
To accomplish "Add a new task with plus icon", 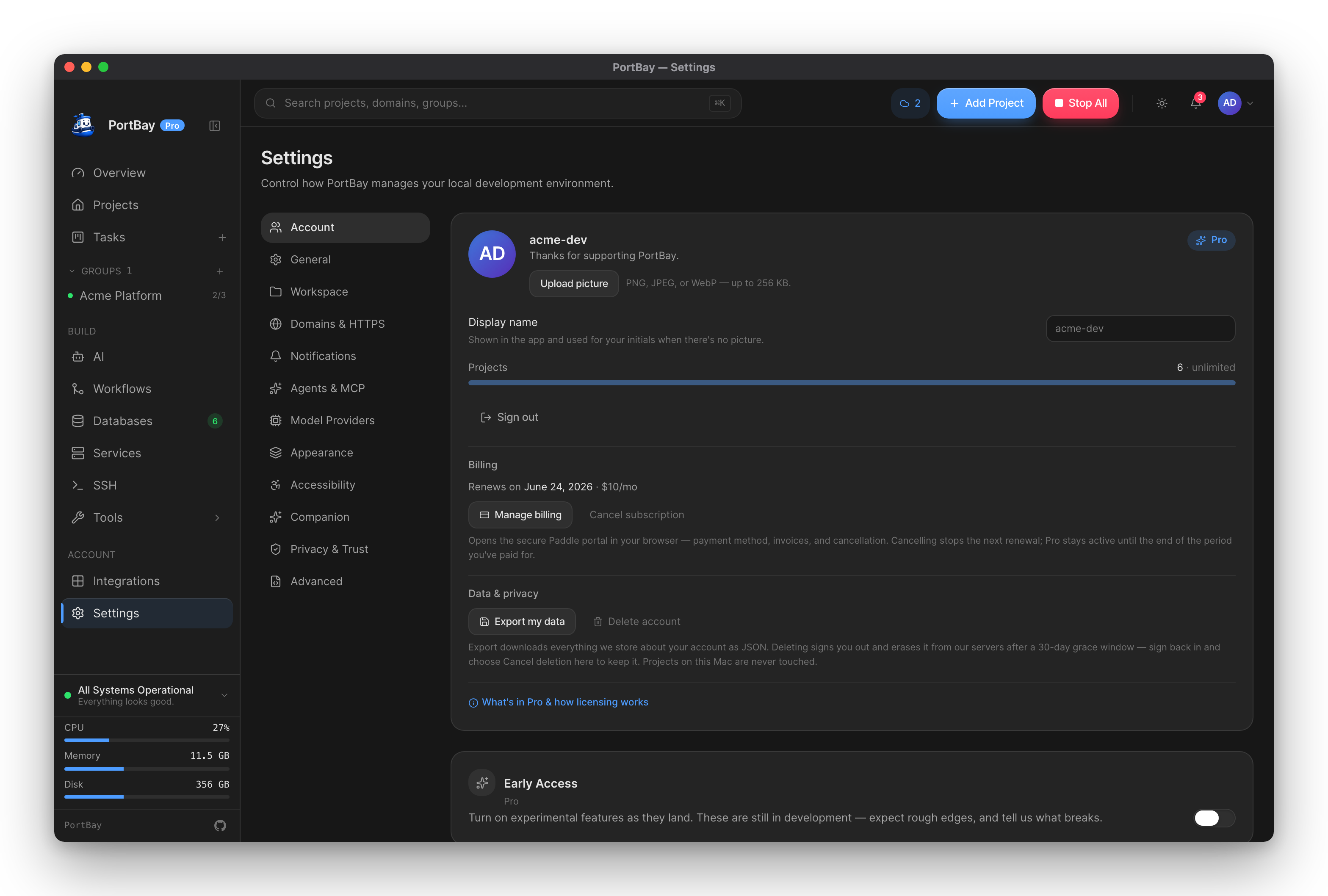I will click(x=222, y=238).
